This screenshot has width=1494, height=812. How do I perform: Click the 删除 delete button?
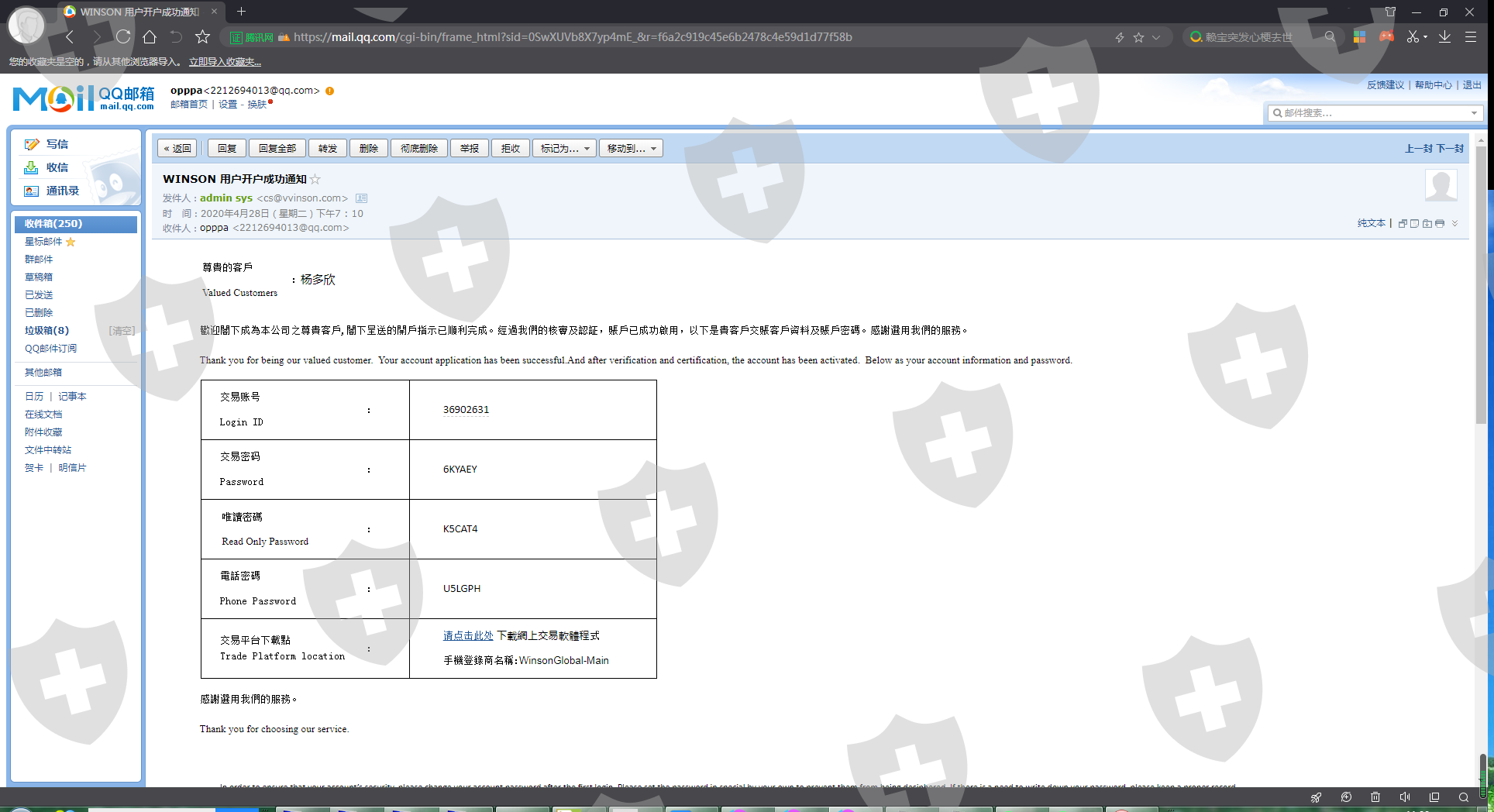coord(369,149)
